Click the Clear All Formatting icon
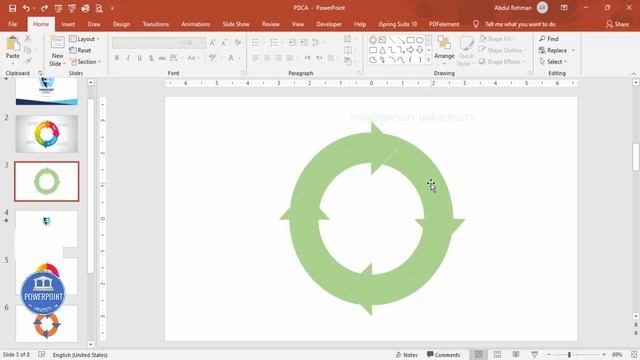Screen dimensions: 640x360 [x=238, y=43]
